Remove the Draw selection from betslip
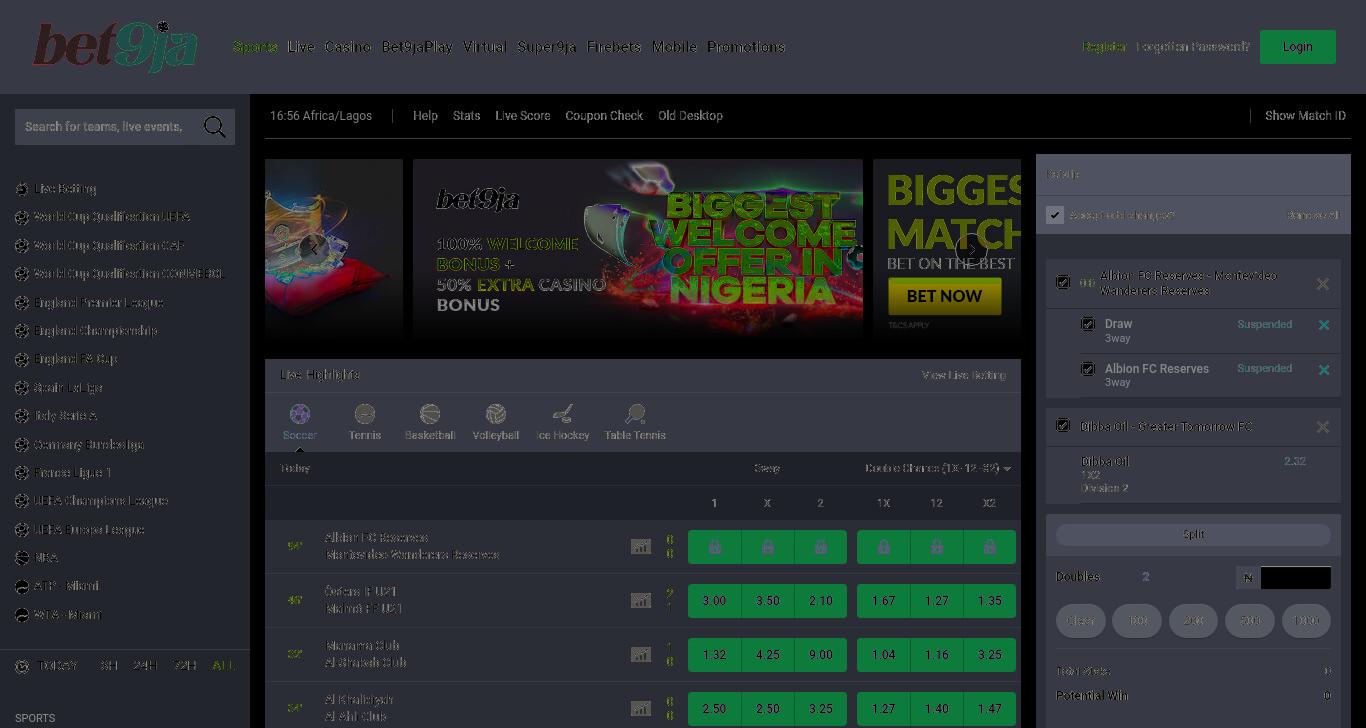This screenshot has width=1366, height=728. tap(1324, 325)
